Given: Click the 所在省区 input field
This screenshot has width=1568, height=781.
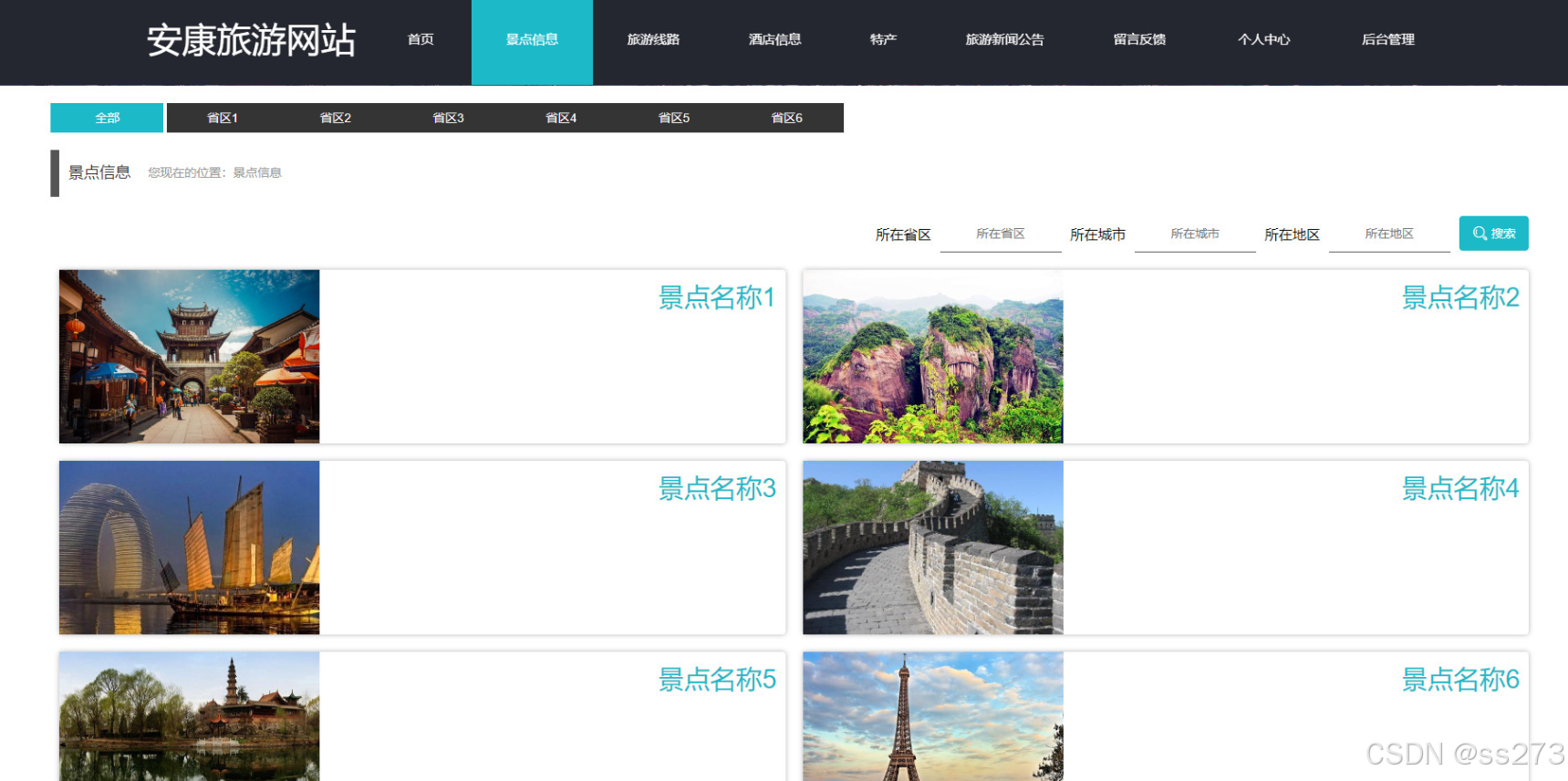Looking at the screenshot, I should click(x=1001, y=234).
